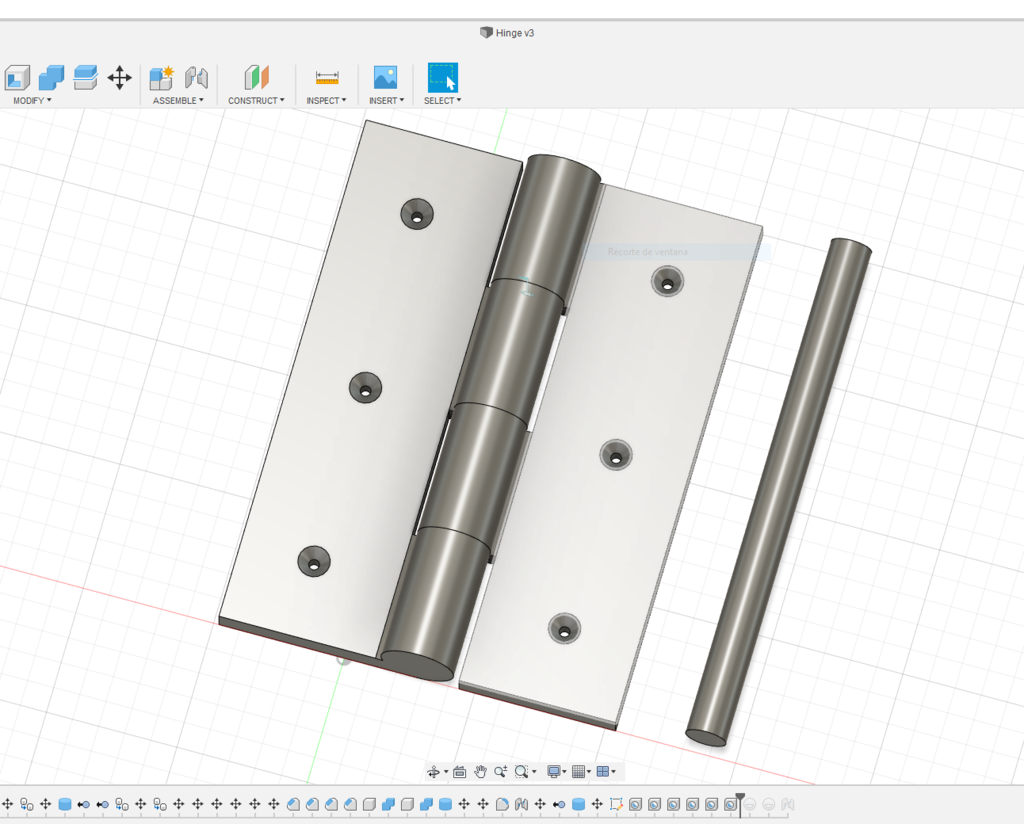Viewport: 1024px width, 824px height.
Task: Open the Grids and Snaps dropdown
Action: [x=584, y=771]
